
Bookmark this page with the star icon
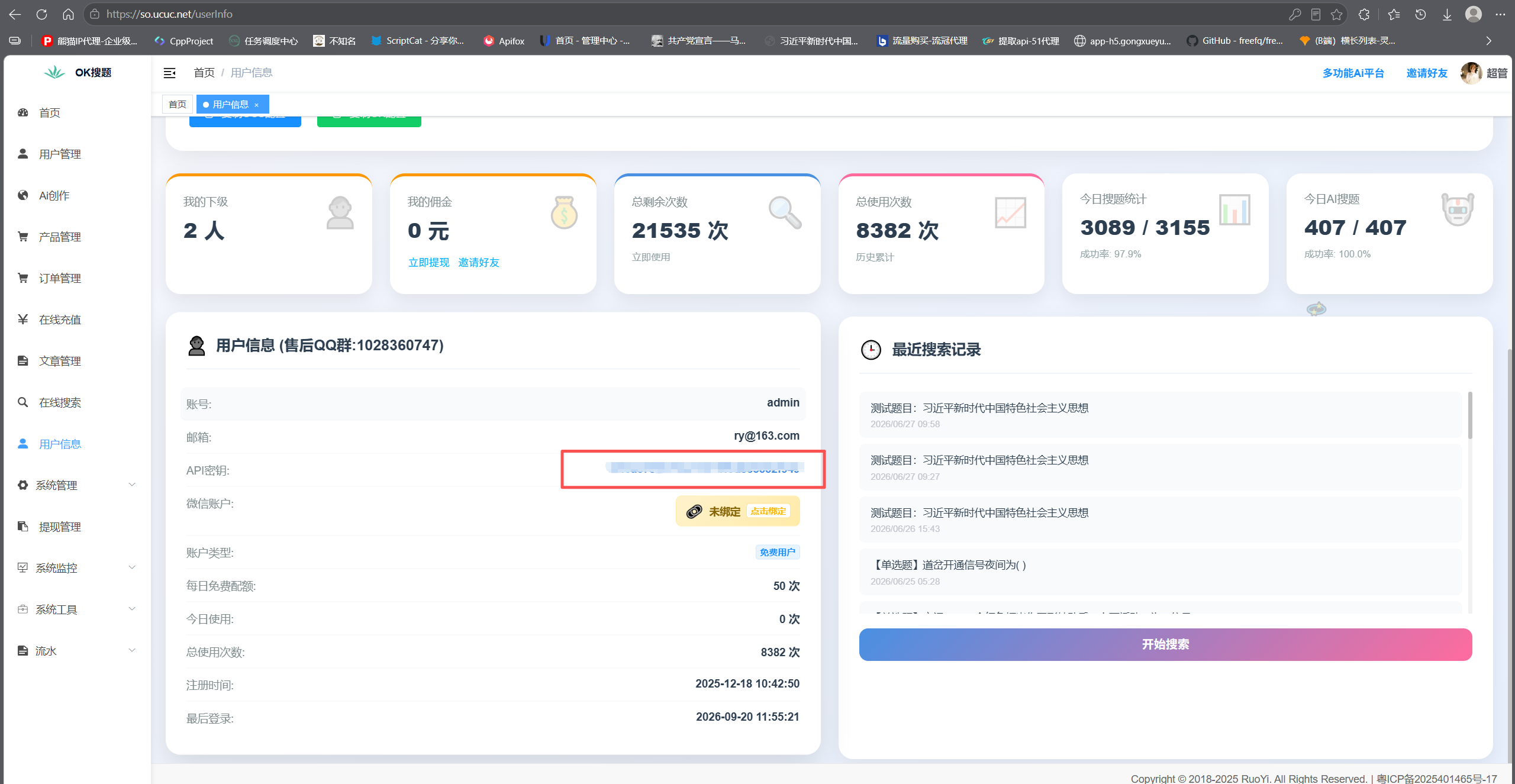tap(1336, 14)
